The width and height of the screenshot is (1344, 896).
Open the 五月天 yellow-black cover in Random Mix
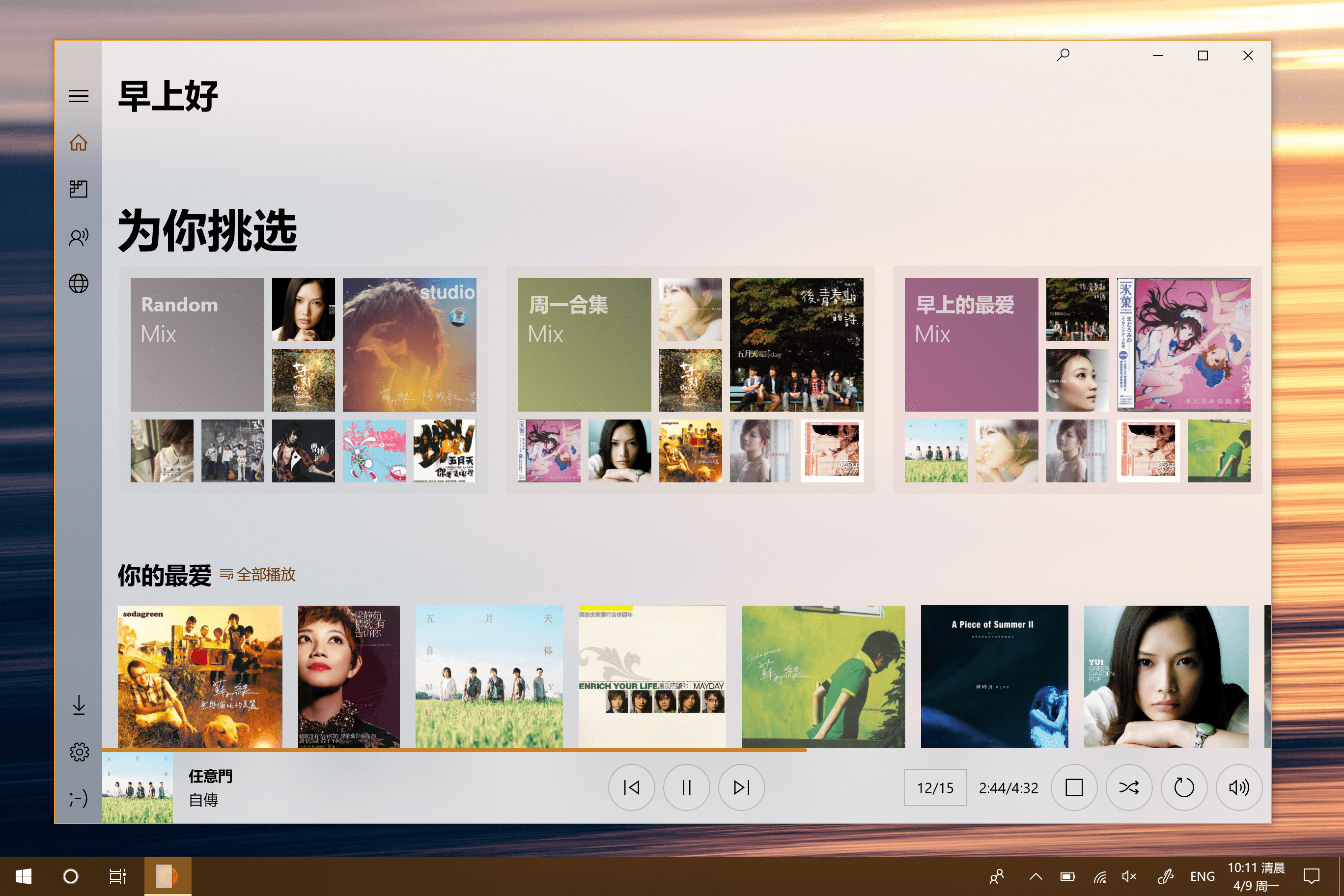pos(445,451)
